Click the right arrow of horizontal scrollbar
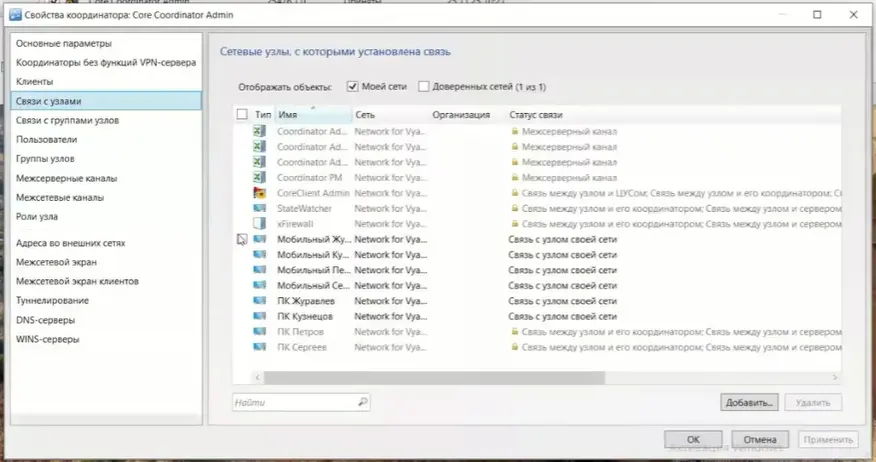Viewport: 876px width, 462px height. 835,378
